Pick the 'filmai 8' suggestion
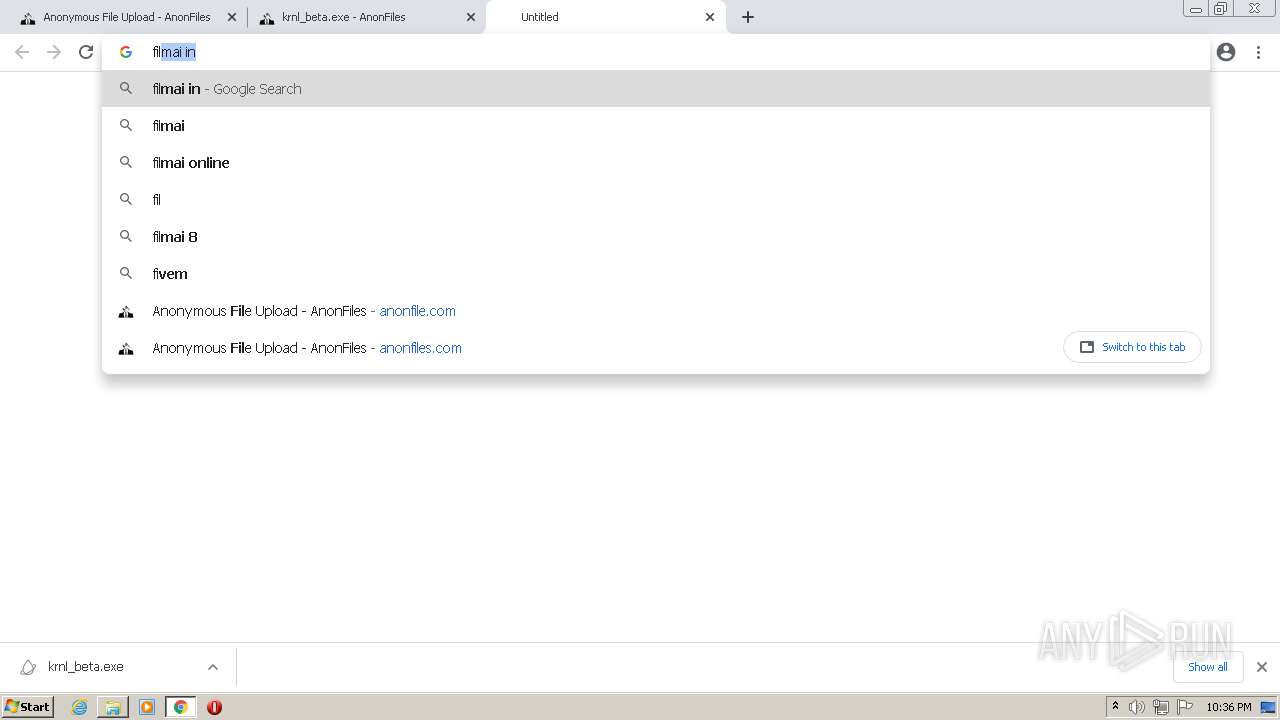Image resolution: width=1280 pixels, height=720 pixels. click(x=656, y=237)
